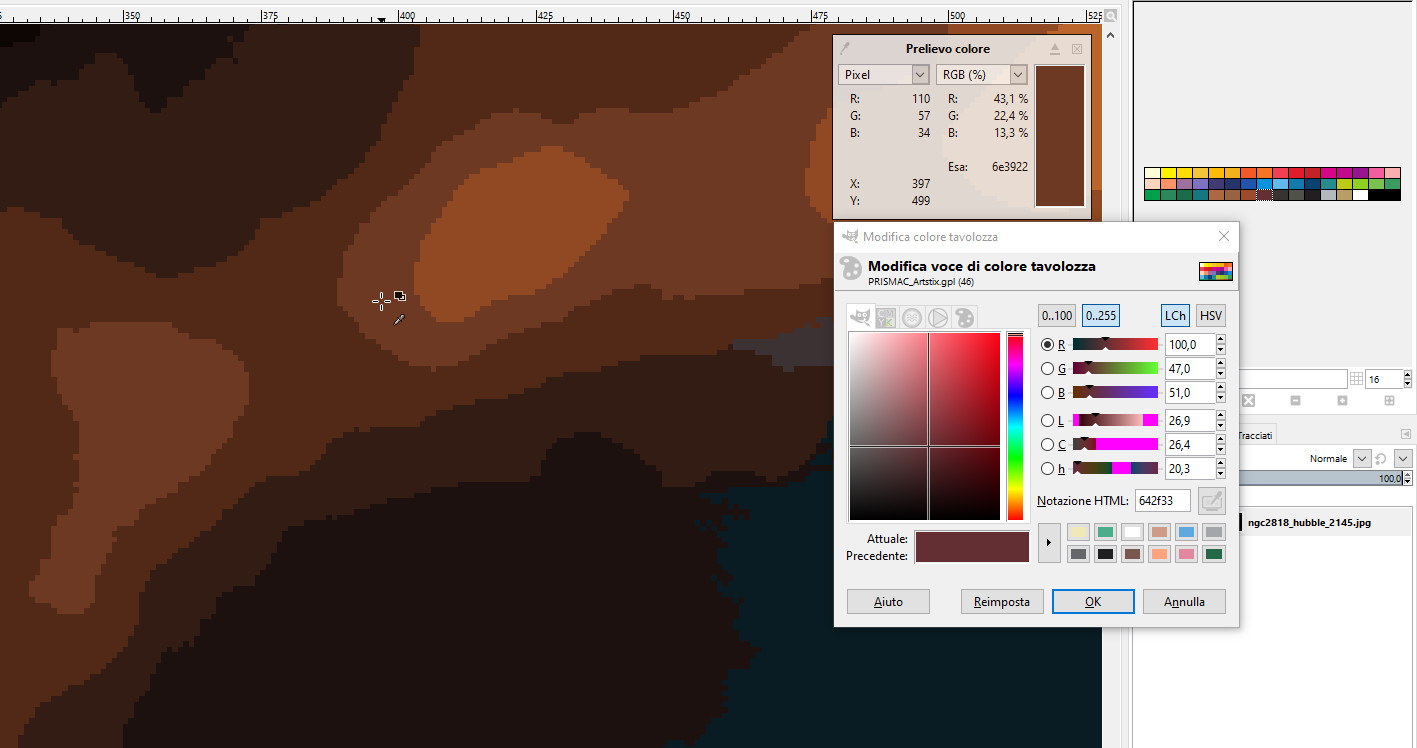This screenshot has height=748, width=1417.
Task: Click the Aiuto help button
Action: (888, 602)
